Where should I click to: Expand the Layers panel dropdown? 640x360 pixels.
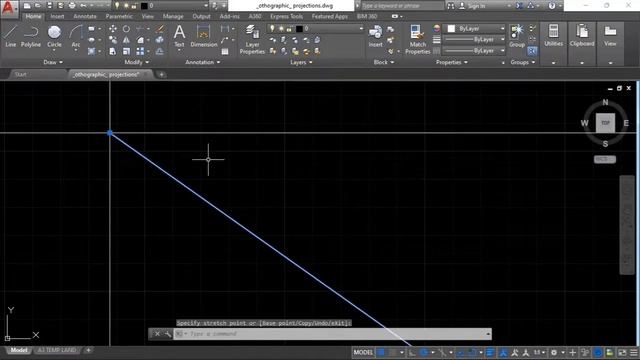[x=301, y=62]
